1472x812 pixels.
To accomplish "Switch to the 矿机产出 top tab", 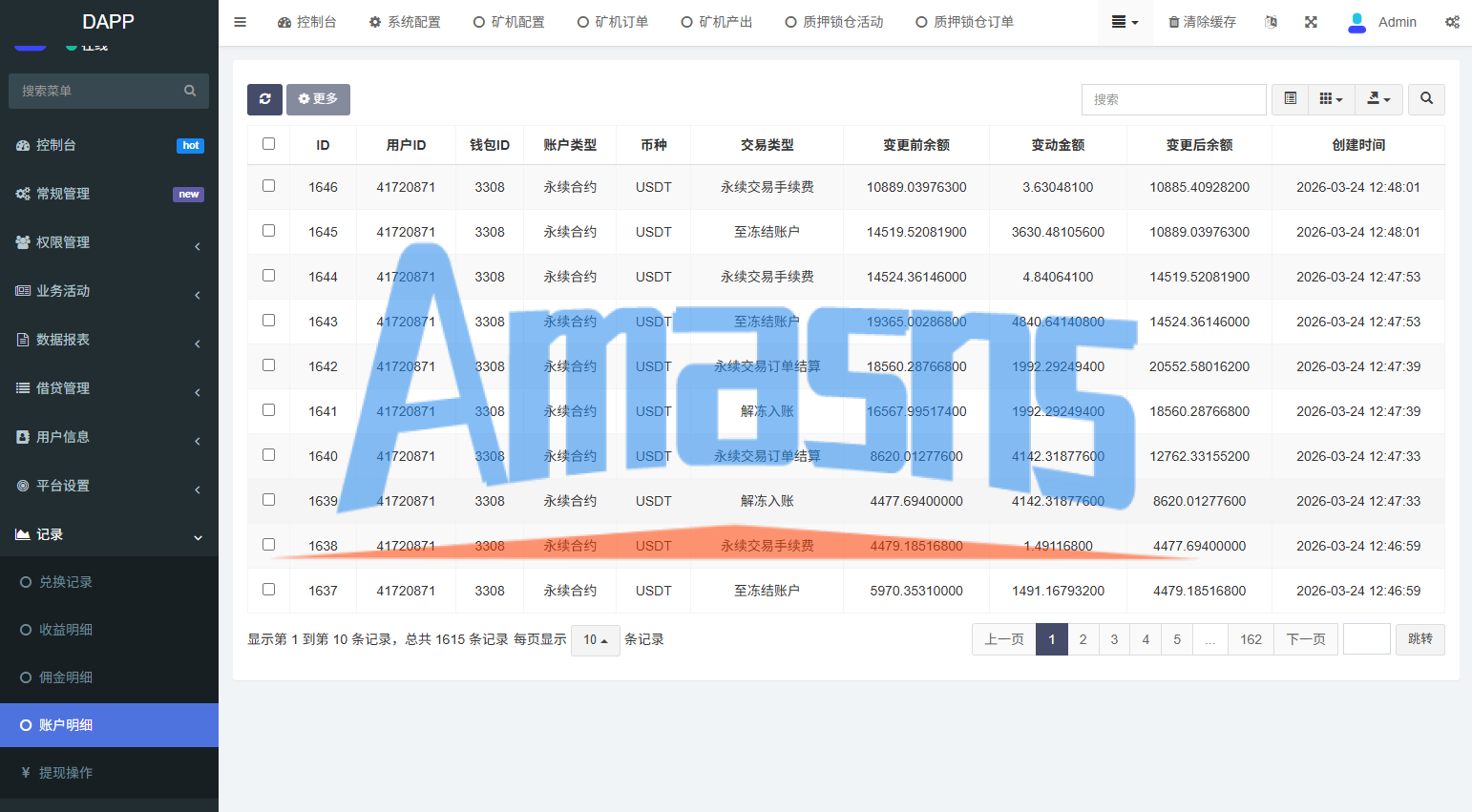I will pyautogui.click(x=717, y=22).
